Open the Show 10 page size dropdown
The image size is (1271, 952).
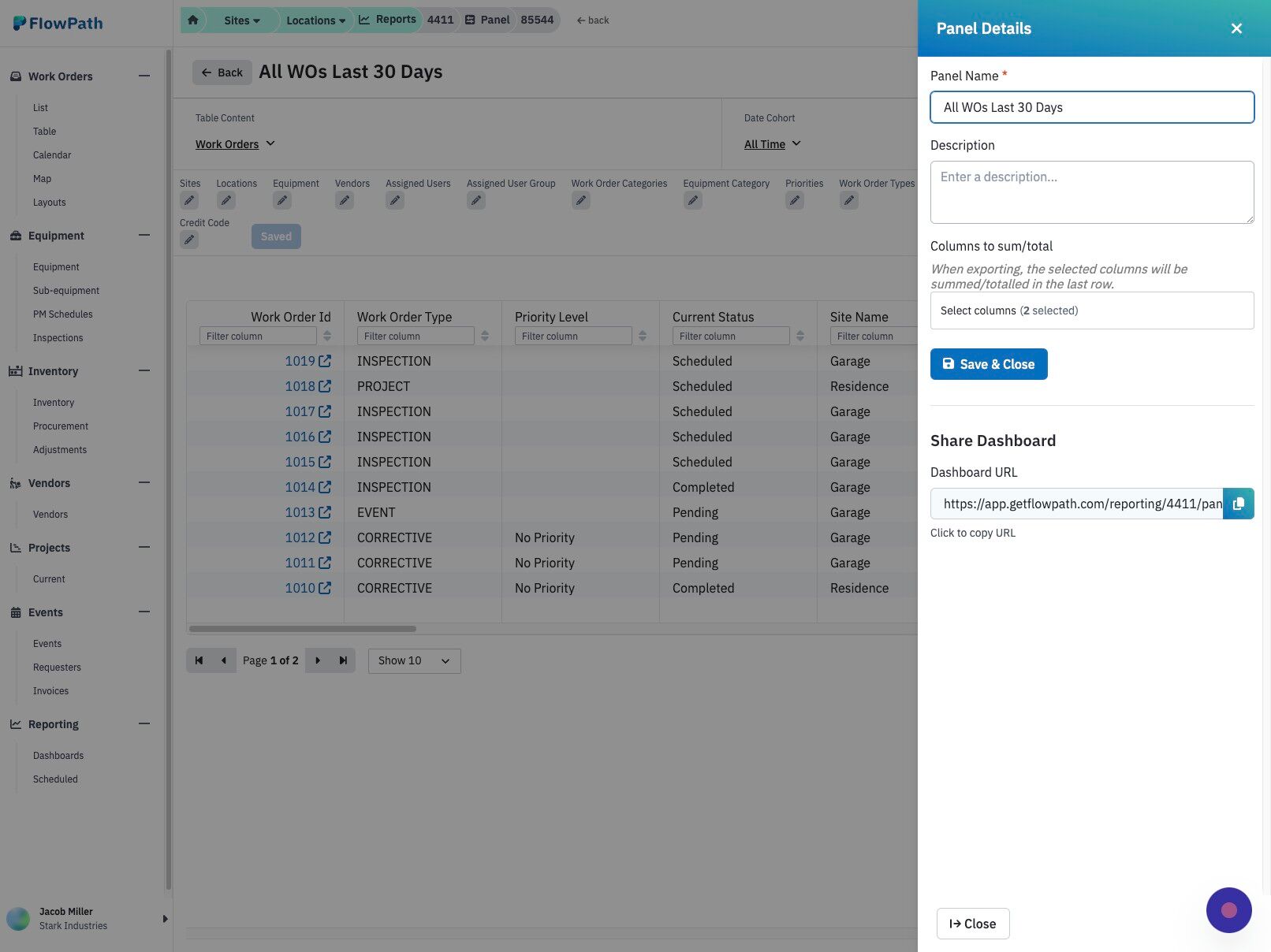[414, 660]
